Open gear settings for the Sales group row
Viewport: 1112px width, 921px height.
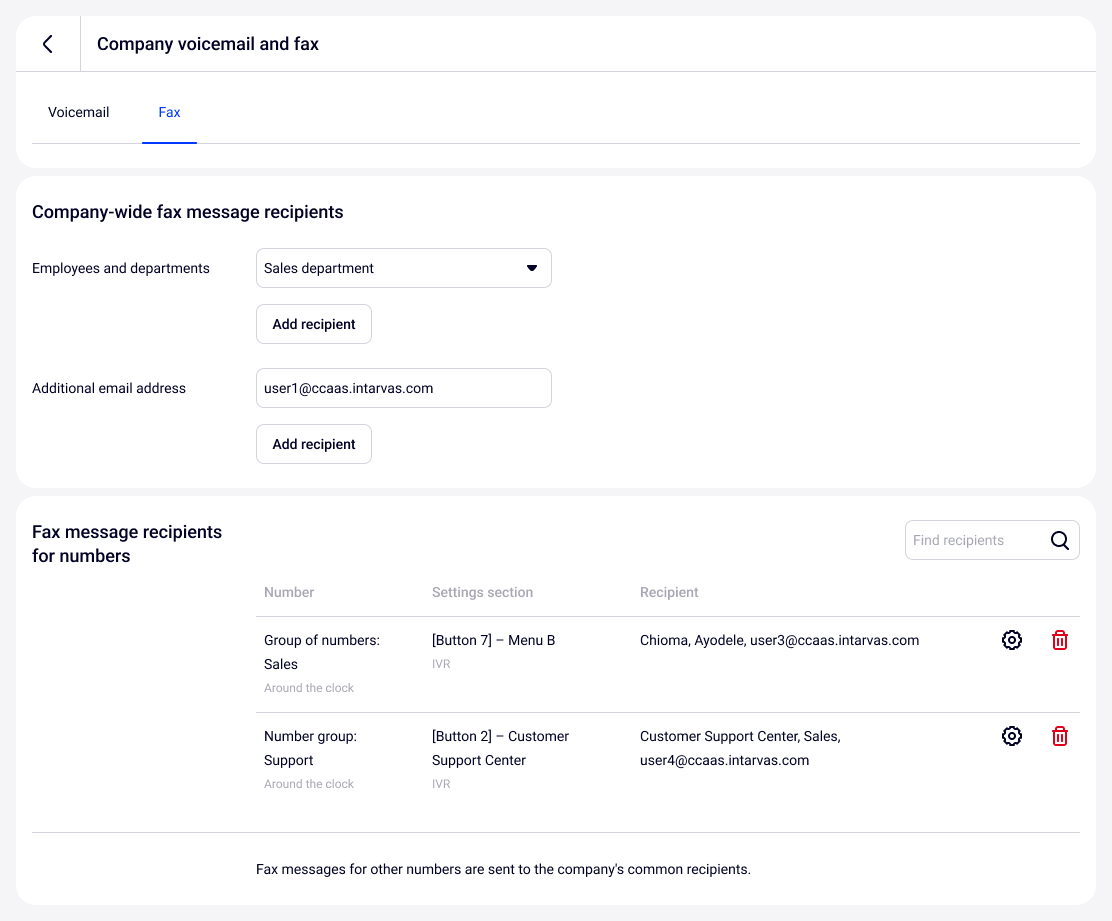pyautogui.click(x=1012, y=640)
